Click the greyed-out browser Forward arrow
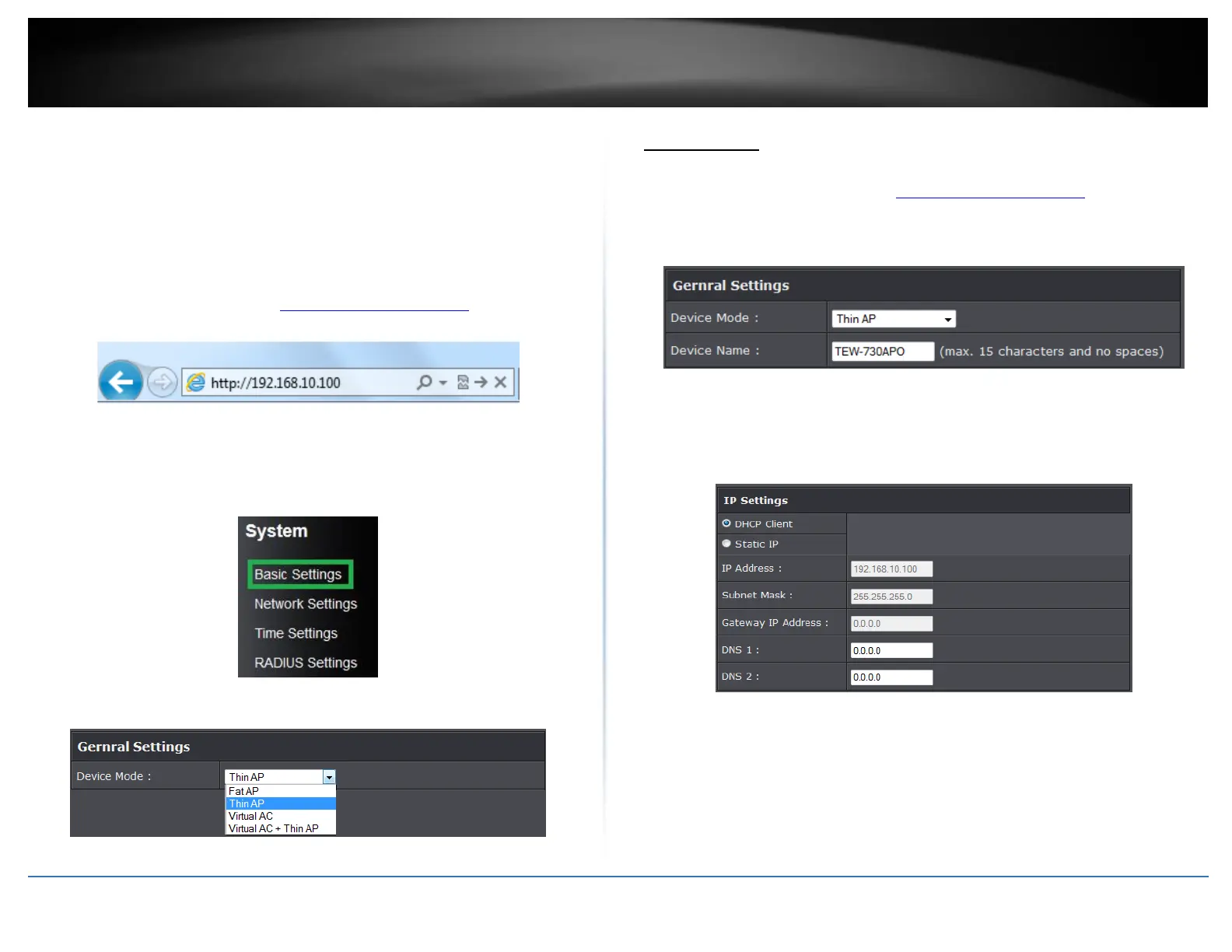1232x952 pixels. click(x=163, y=382)
